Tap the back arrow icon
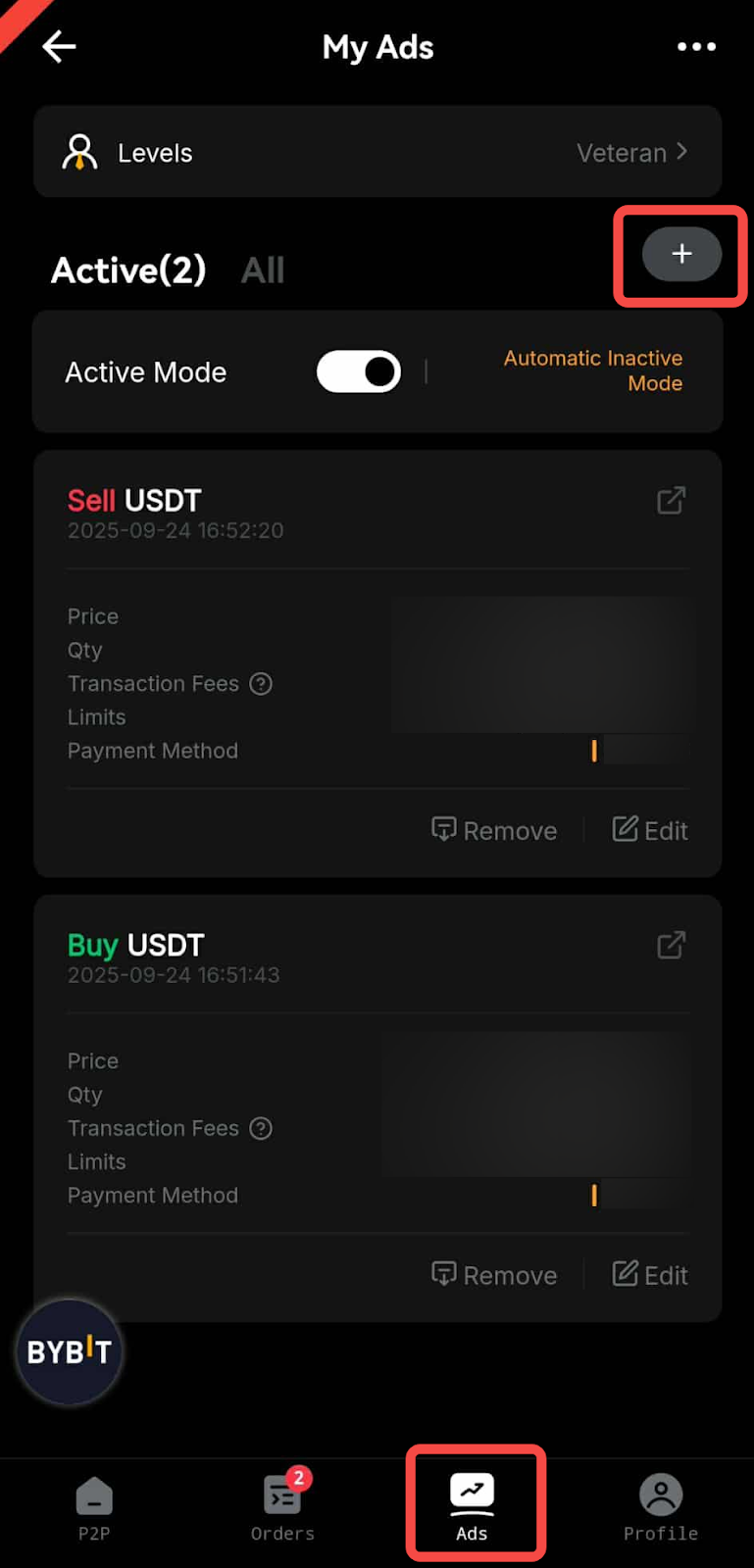The height and width of the screenshot is (1568, 754). 60,46
